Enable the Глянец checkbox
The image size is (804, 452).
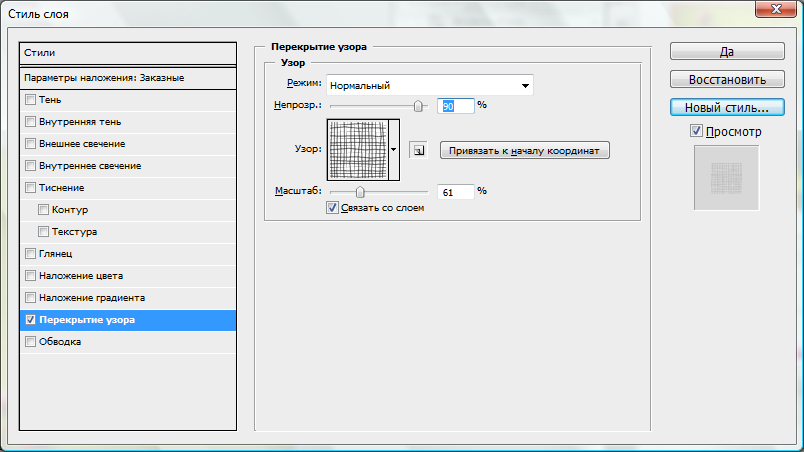(30, 254)
